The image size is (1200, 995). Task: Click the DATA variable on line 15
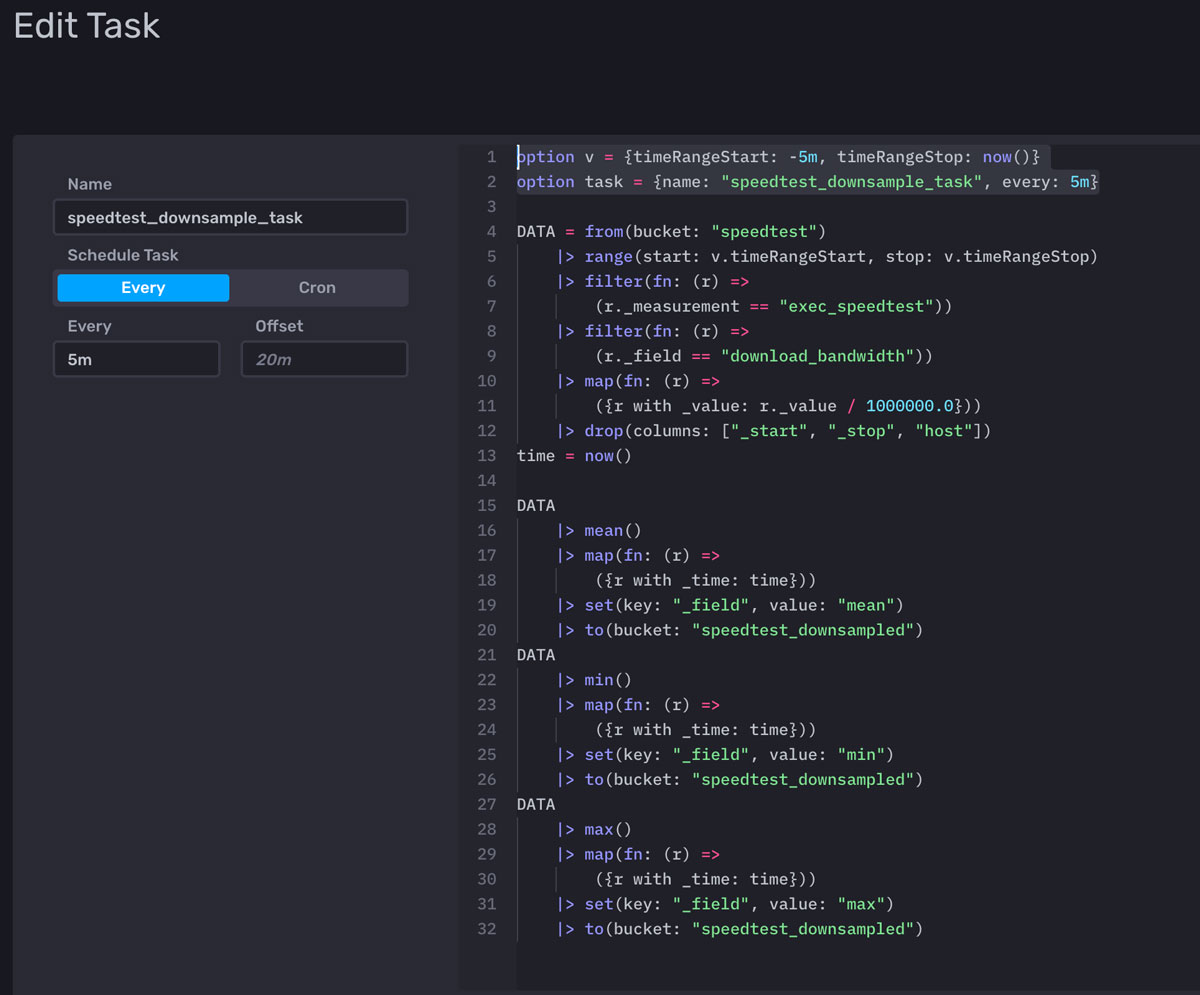533,505
